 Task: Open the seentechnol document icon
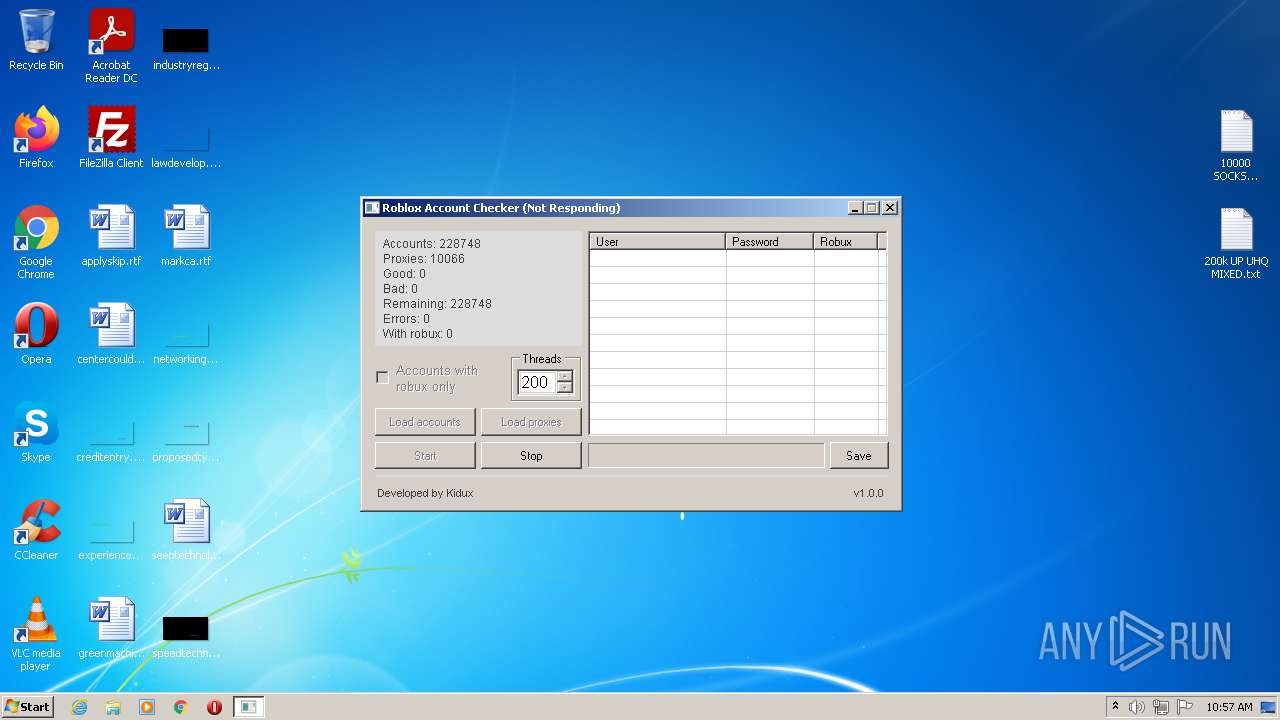point(186,530)
